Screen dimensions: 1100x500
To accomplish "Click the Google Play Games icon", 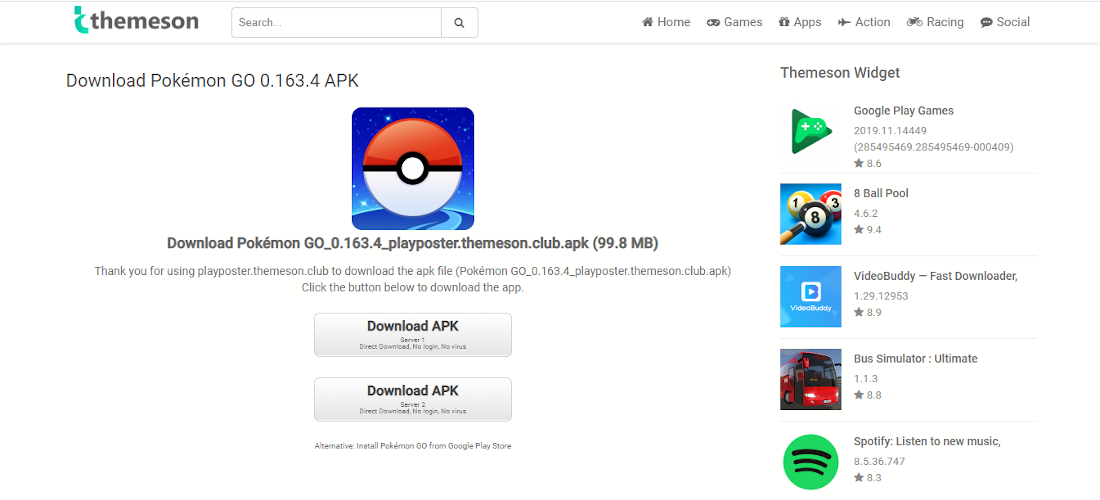I will point(810,130).
